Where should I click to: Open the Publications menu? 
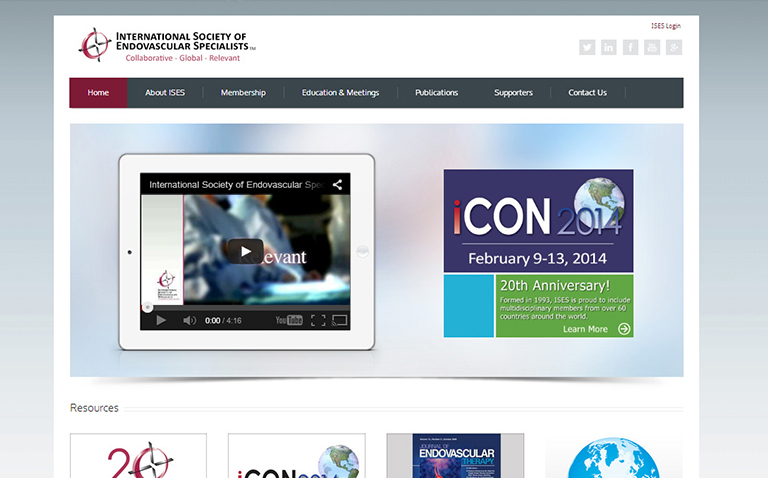click(x=436, y=93)
